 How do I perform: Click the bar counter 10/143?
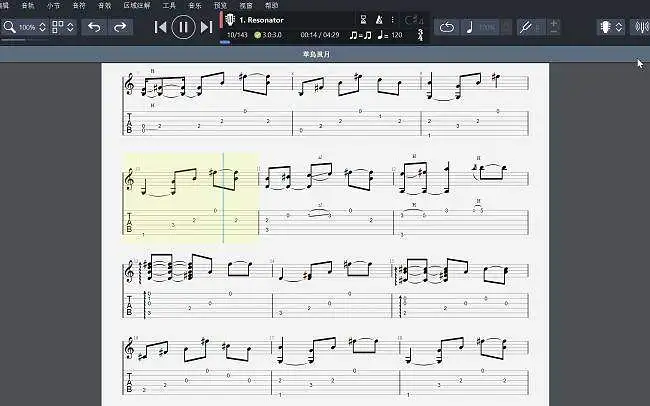pyautogui.click(x=237, y=35)
